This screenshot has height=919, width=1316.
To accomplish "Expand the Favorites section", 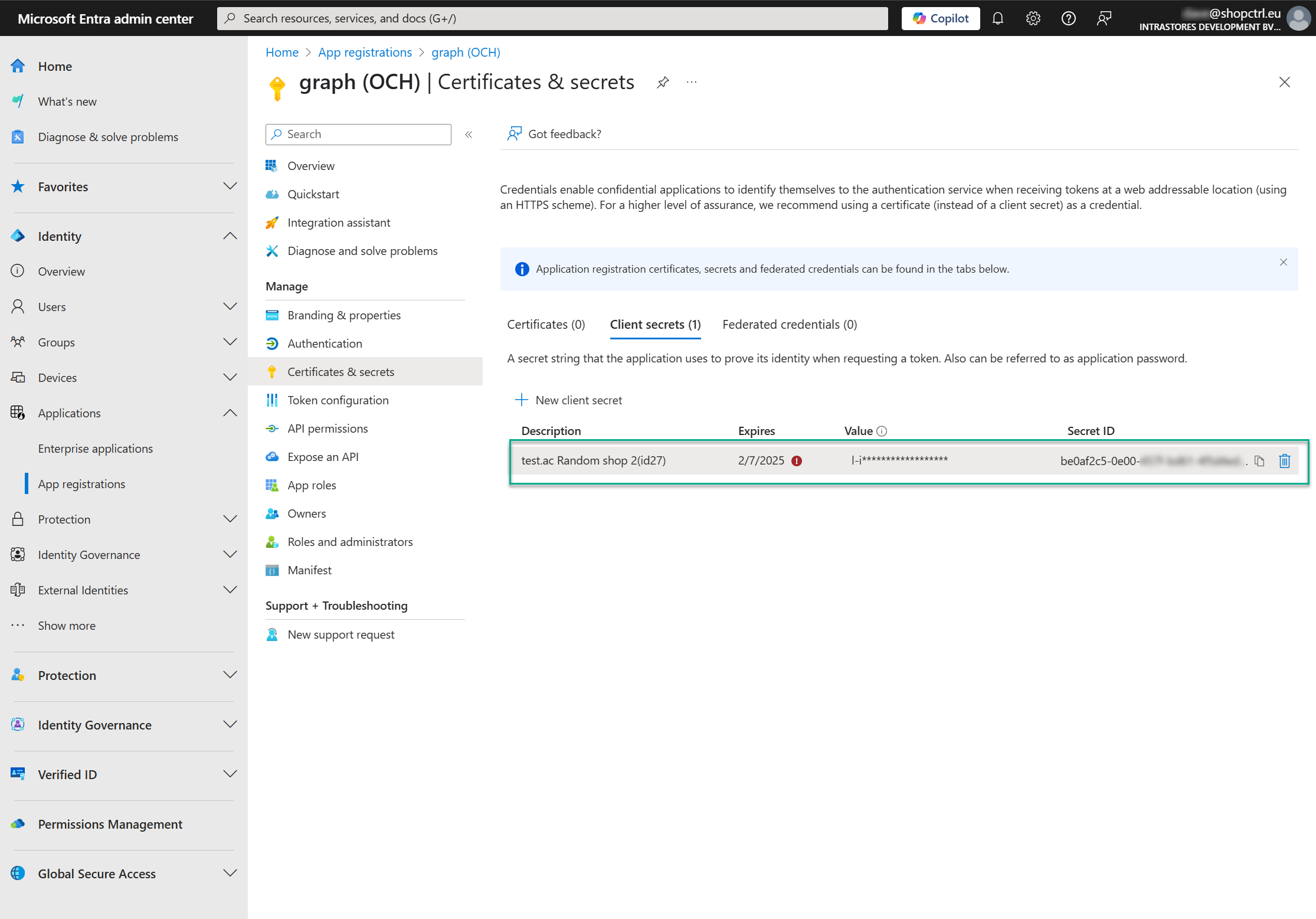I will coord(230,187).
